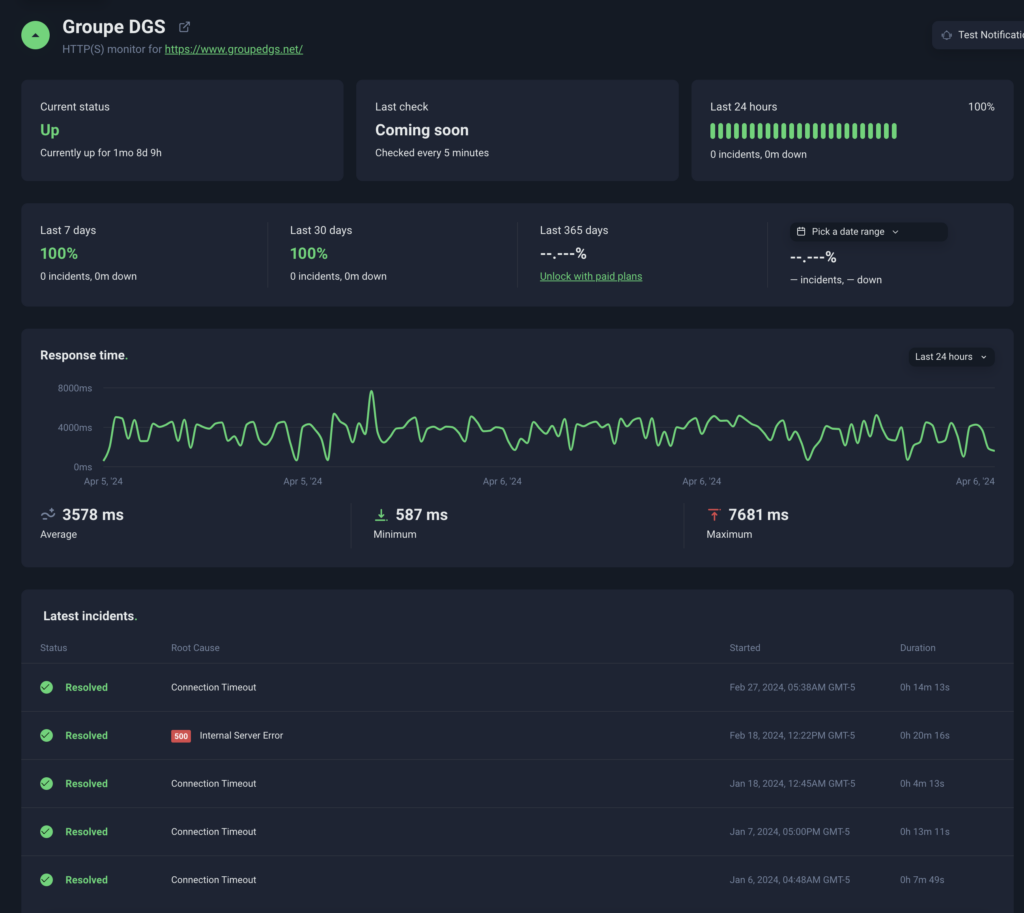Click the green up-status circle icon
This screenshot has width=1024, height=913.
36,35
